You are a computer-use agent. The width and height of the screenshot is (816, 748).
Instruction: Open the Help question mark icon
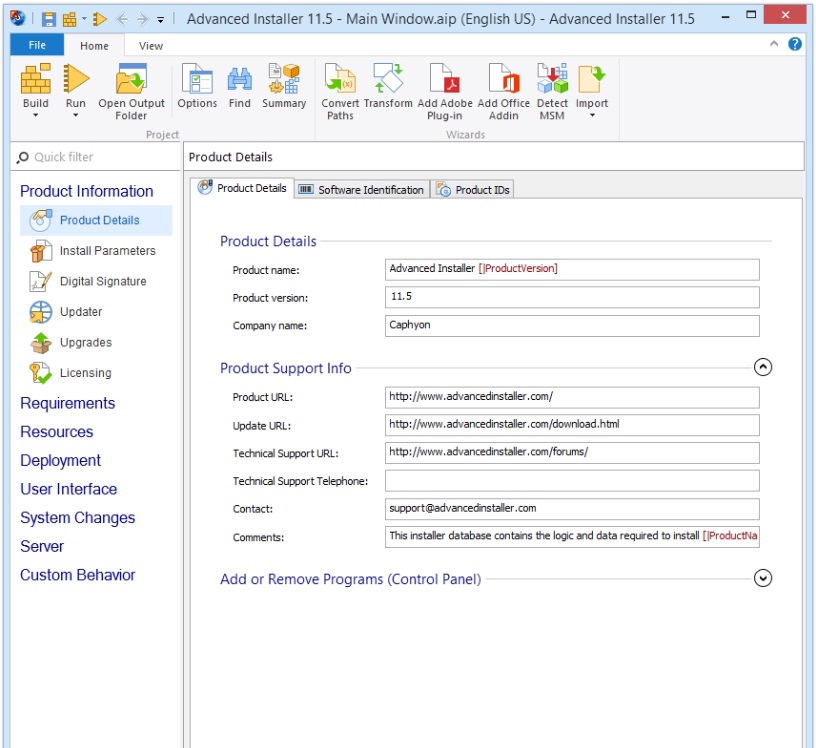[x=795, y=44]
